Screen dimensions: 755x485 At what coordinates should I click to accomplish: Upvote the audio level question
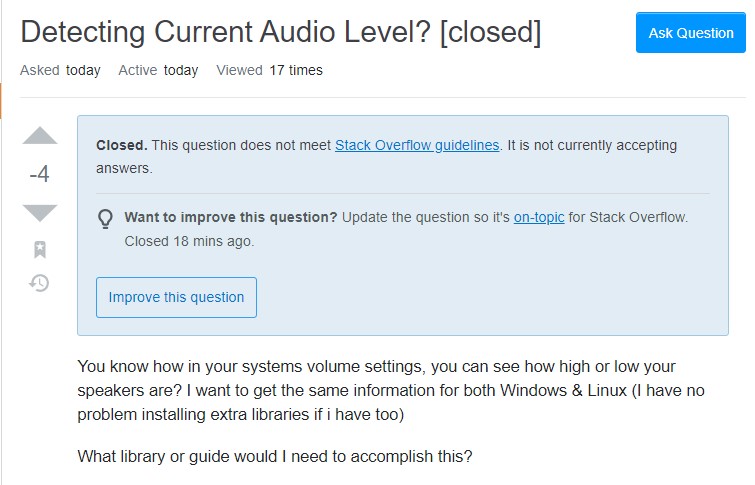[40, 135]
